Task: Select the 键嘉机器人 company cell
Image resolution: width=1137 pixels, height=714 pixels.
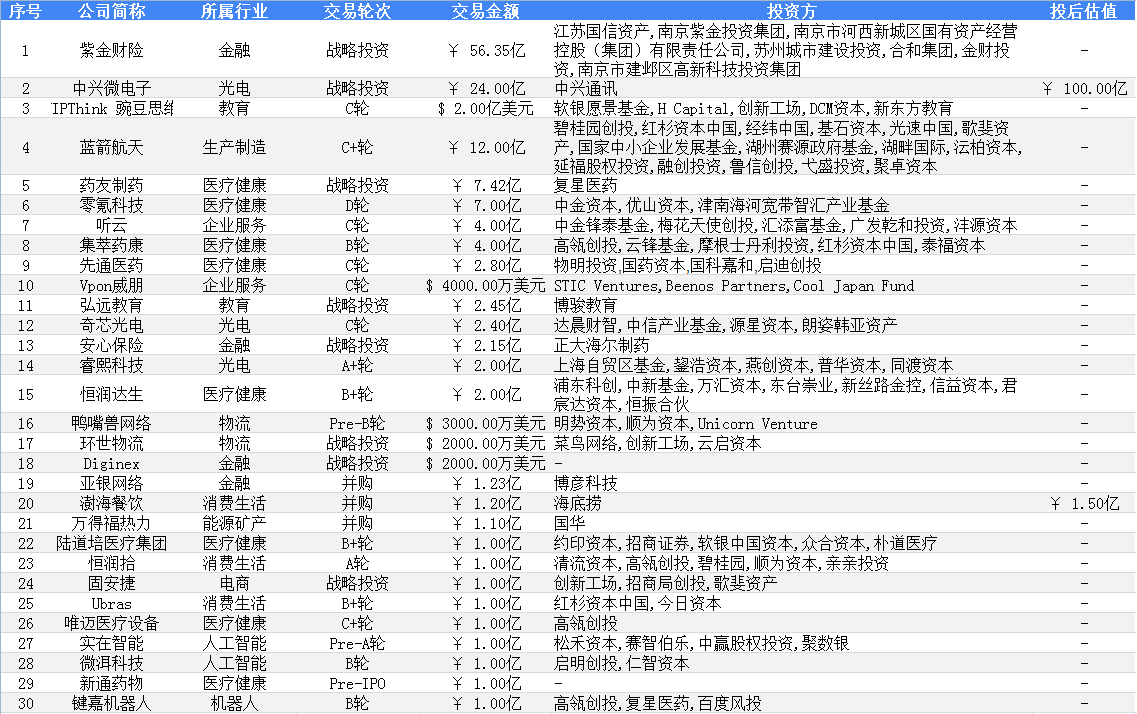Action: [112, 703]
